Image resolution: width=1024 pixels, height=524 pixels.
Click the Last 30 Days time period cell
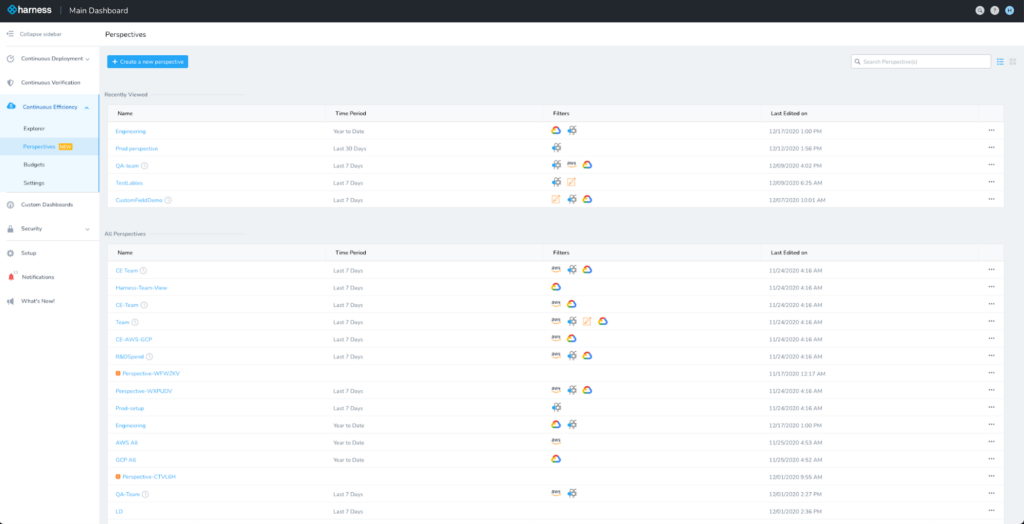[349, 148]
